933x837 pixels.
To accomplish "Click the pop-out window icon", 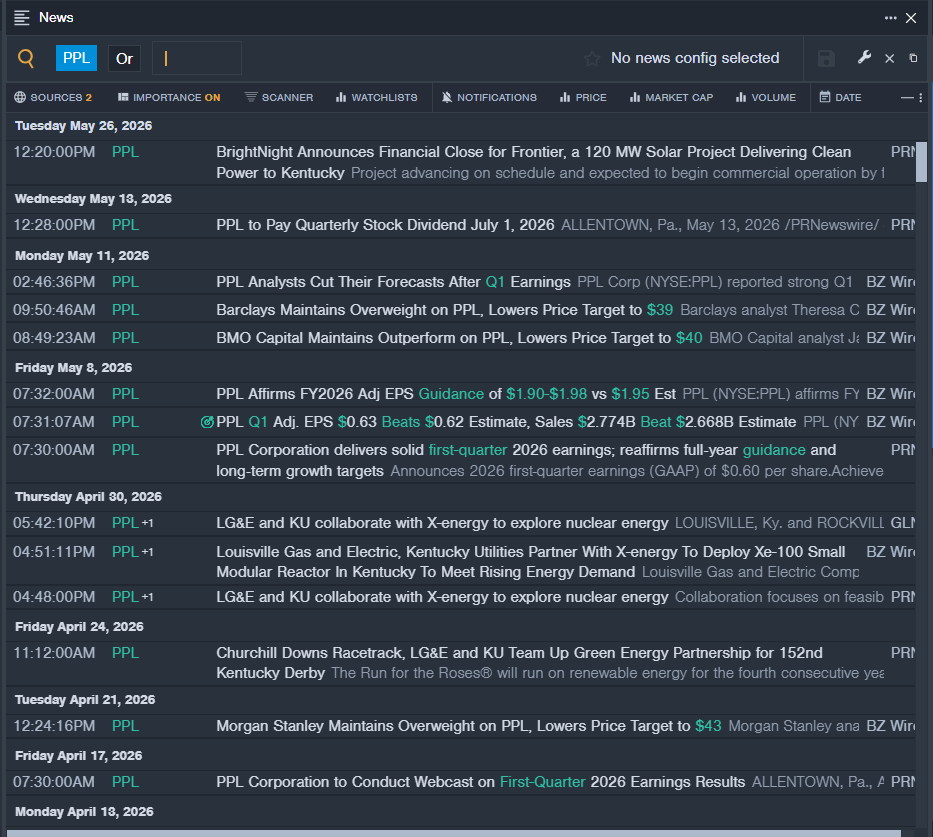I will pyautogui.click(x=913, y=58).
